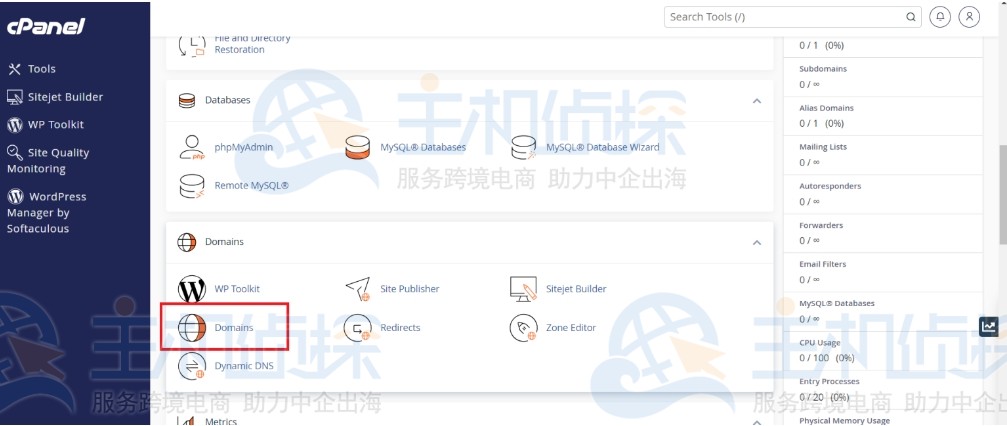Open Site Quality Monitoring in the sidebar

tap(48, 161)
